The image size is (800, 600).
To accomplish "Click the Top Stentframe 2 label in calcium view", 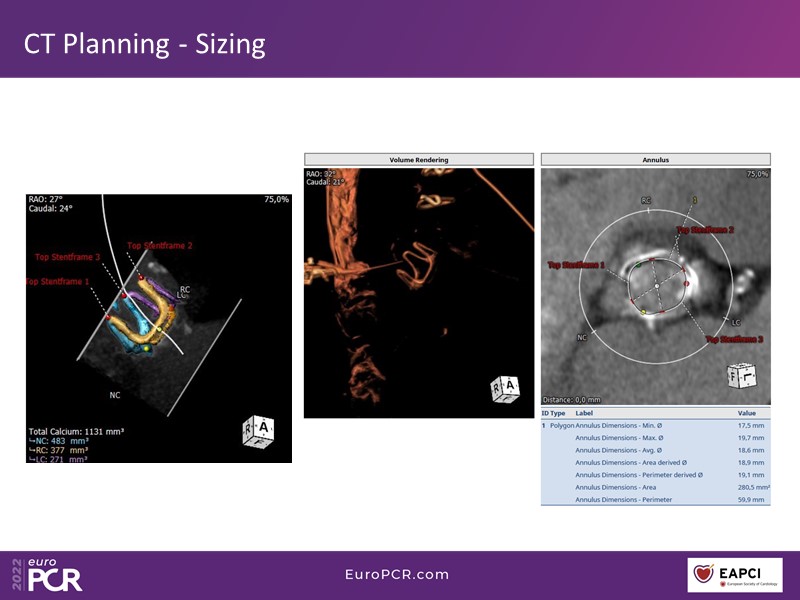I will click(x=159, y=245).
